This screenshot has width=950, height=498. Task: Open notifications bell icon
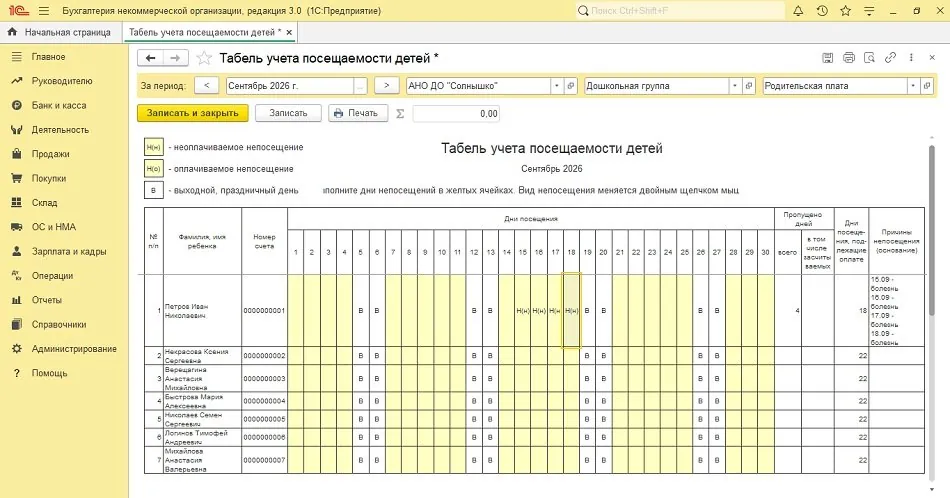(x=798, y=11)
